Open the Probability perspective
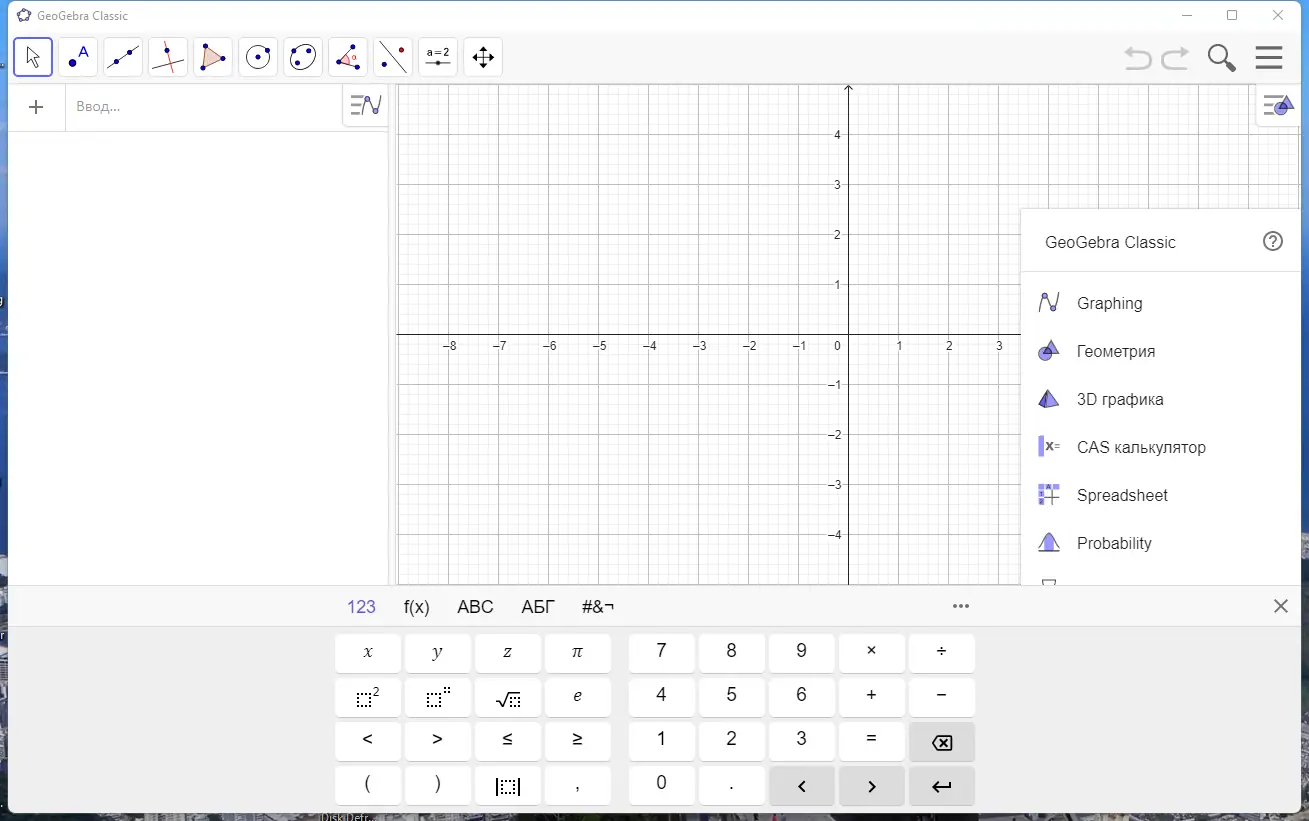The height and width of the screenshot is (821, 1309). (x=1160, y=543)
